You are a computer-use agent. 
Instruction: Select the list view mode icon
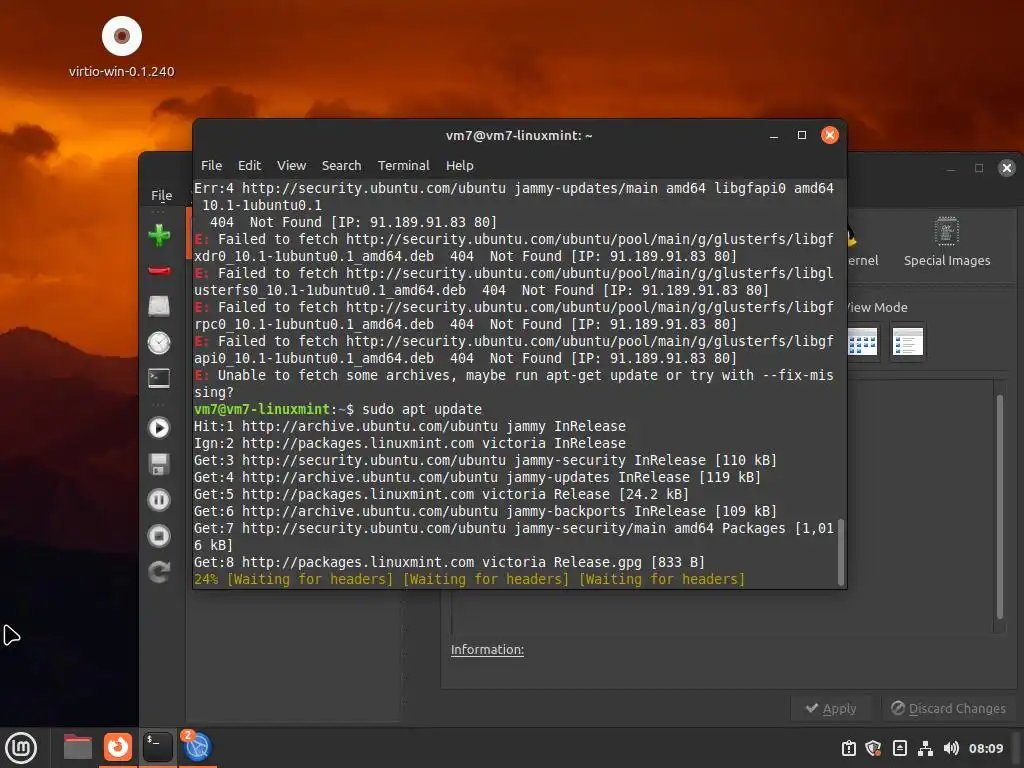point(908,342)
